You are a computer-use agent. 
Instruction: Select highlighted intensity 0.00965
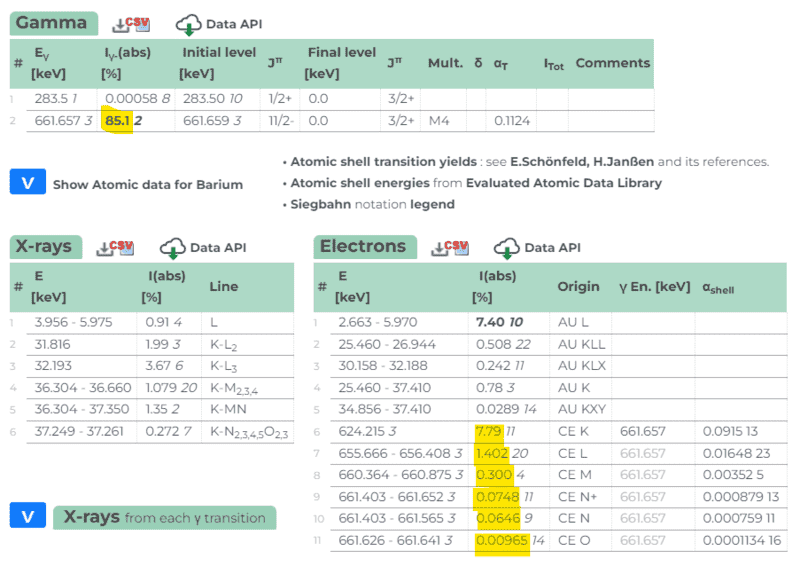click(501, 540)
